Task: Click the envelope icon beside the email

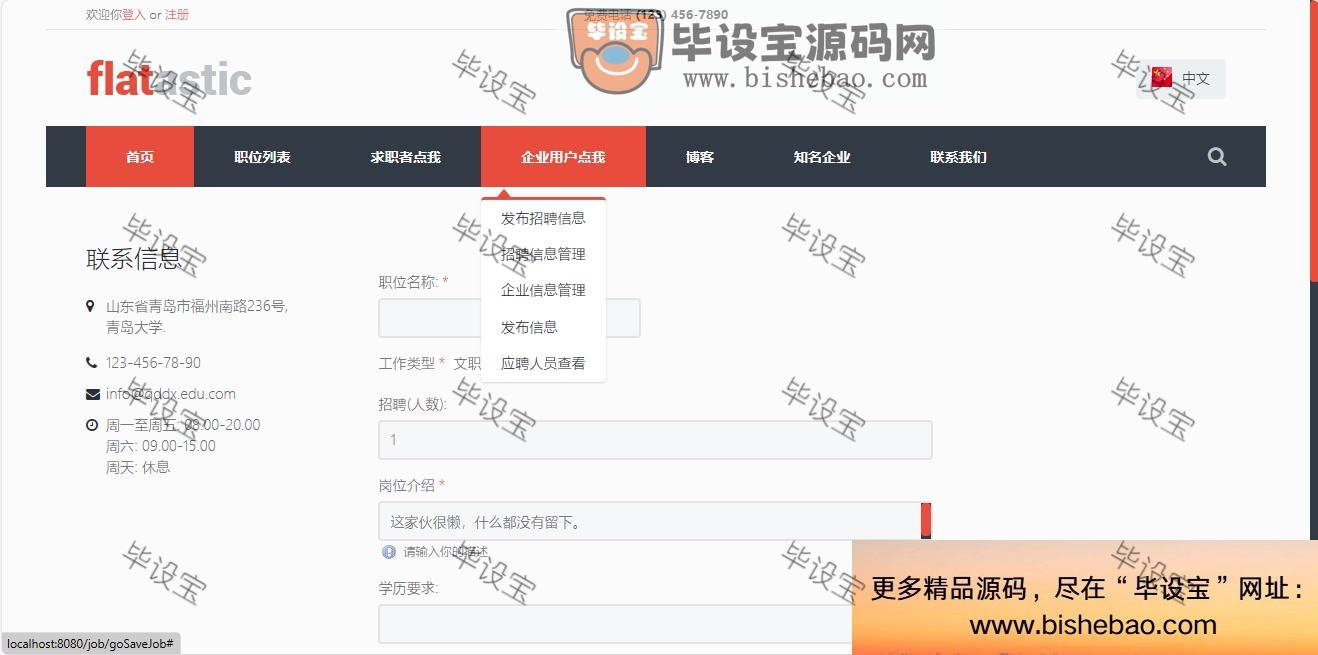Action: coord(92,394)
